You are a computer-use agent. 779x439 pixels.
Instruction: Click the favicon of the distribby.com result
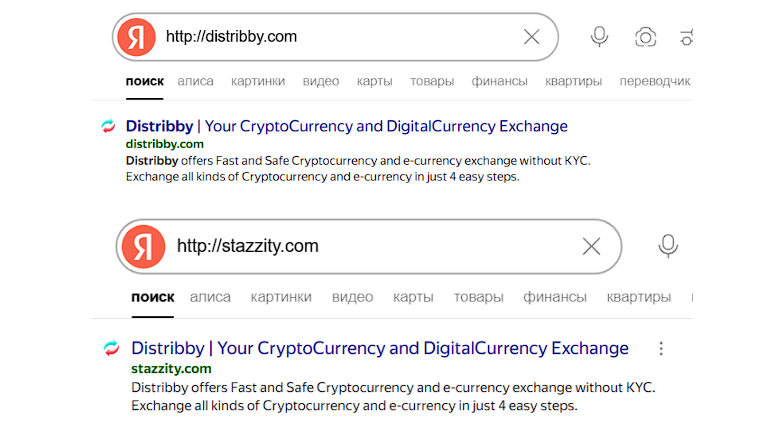108,127
